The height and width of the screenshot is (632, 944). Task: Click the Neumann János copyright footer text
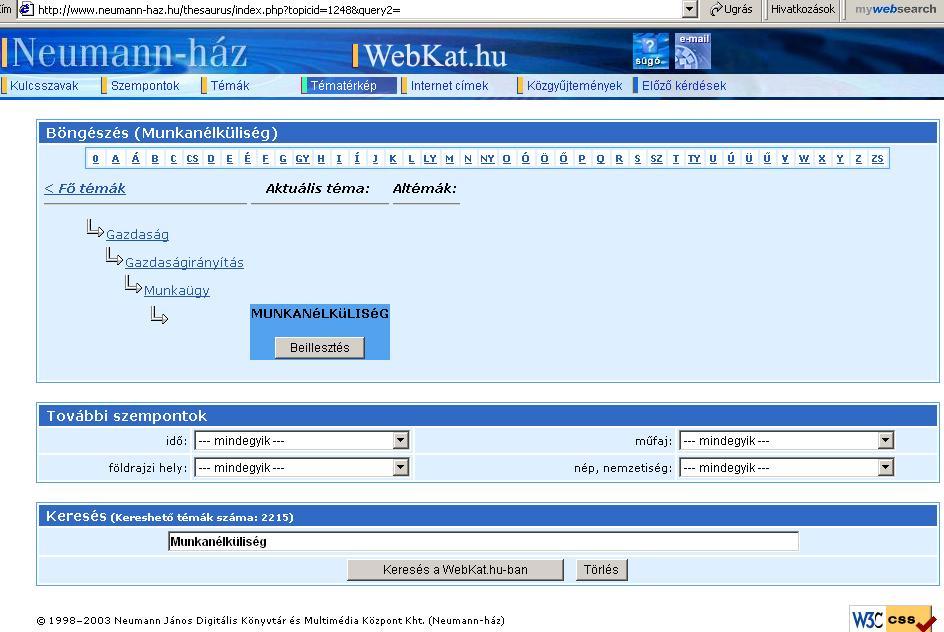(271, 621)
